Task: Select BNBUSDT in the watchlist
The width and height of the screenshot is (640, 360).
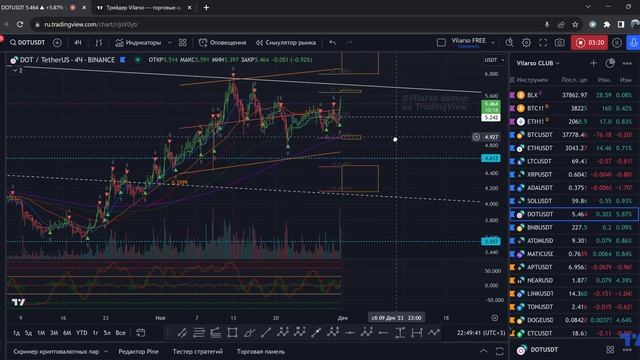Action: coord(573,227)
